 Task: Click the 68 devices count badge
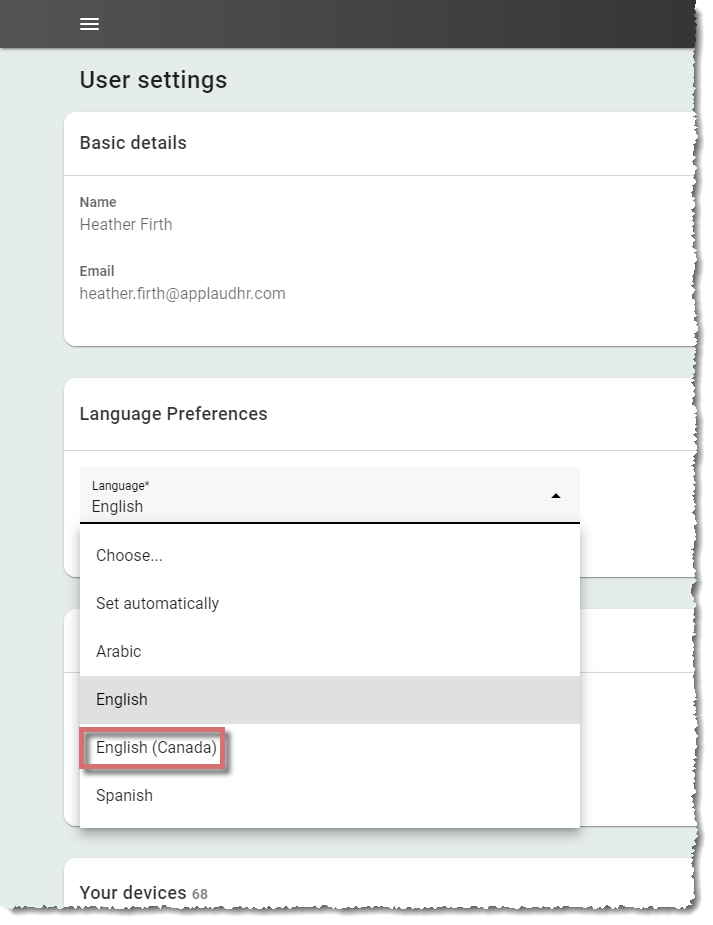pos(200,894)
